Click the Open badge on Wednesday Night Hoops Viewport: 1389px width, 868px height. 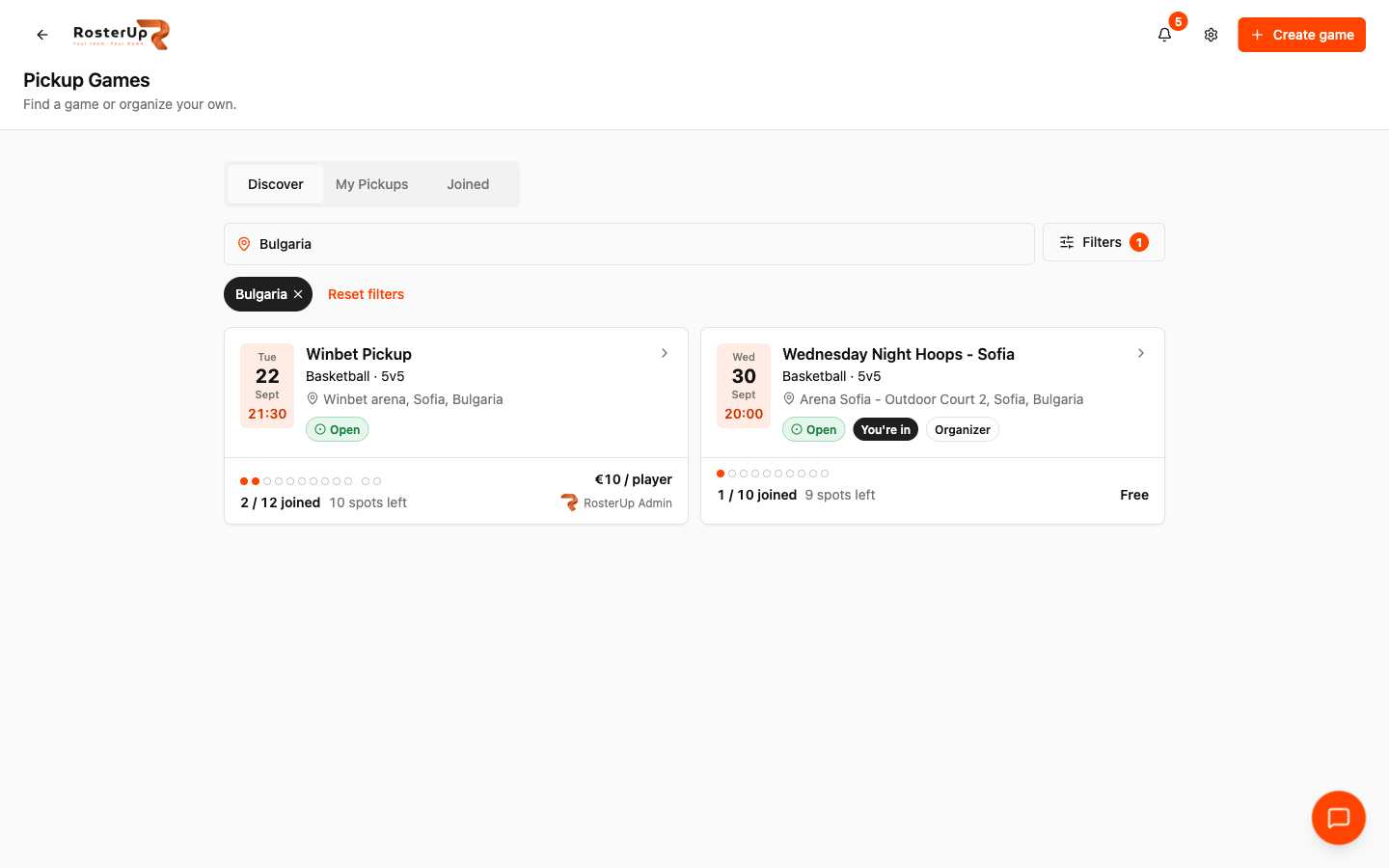coord(814,429)
